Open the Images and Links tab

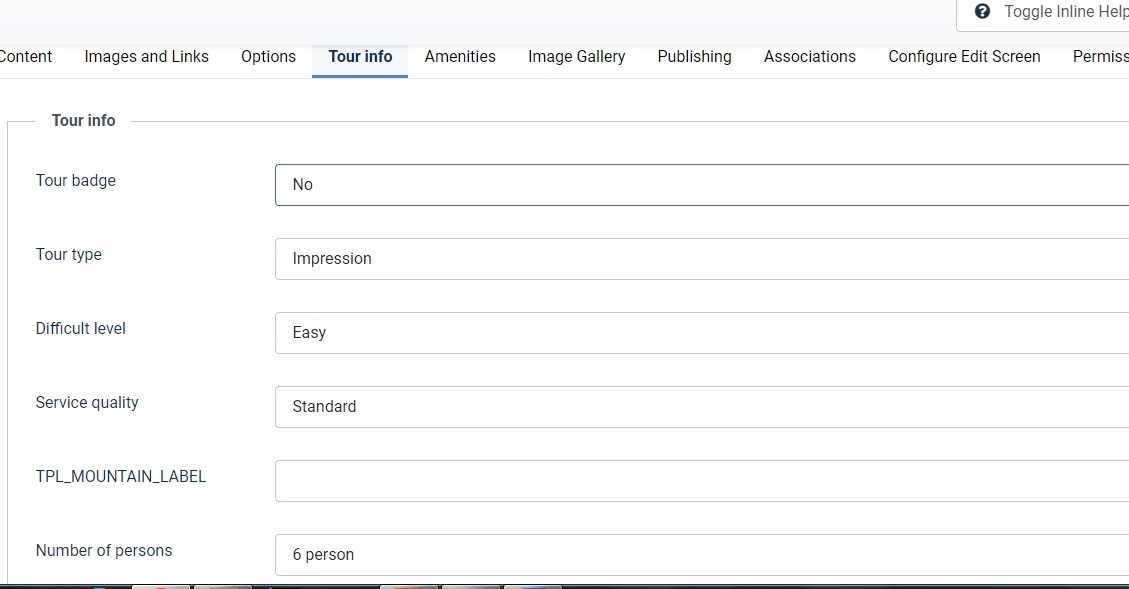coord(146,57)
